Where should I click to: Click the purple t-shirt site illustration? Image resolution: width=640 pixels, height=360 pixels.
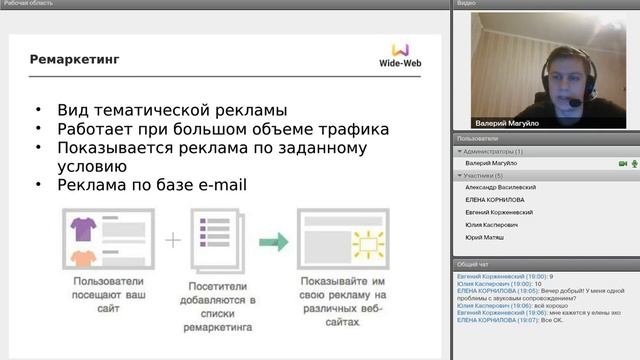(x=108, y=239)
